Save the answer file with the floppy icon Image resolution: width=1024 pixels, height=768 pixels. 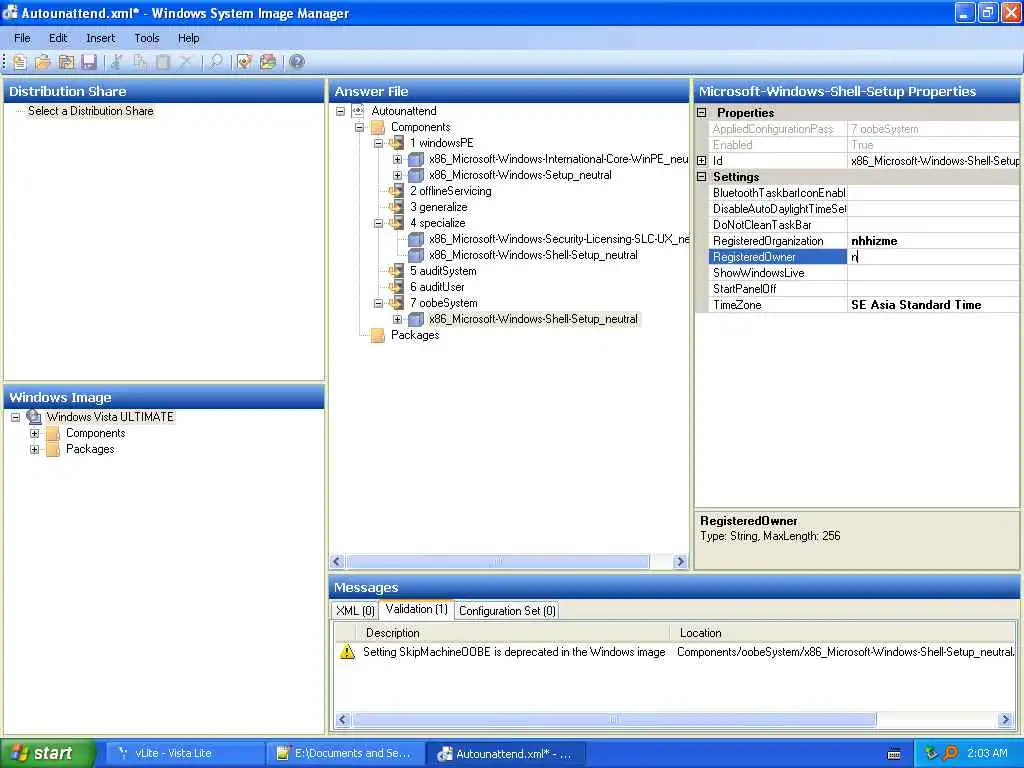89,62
